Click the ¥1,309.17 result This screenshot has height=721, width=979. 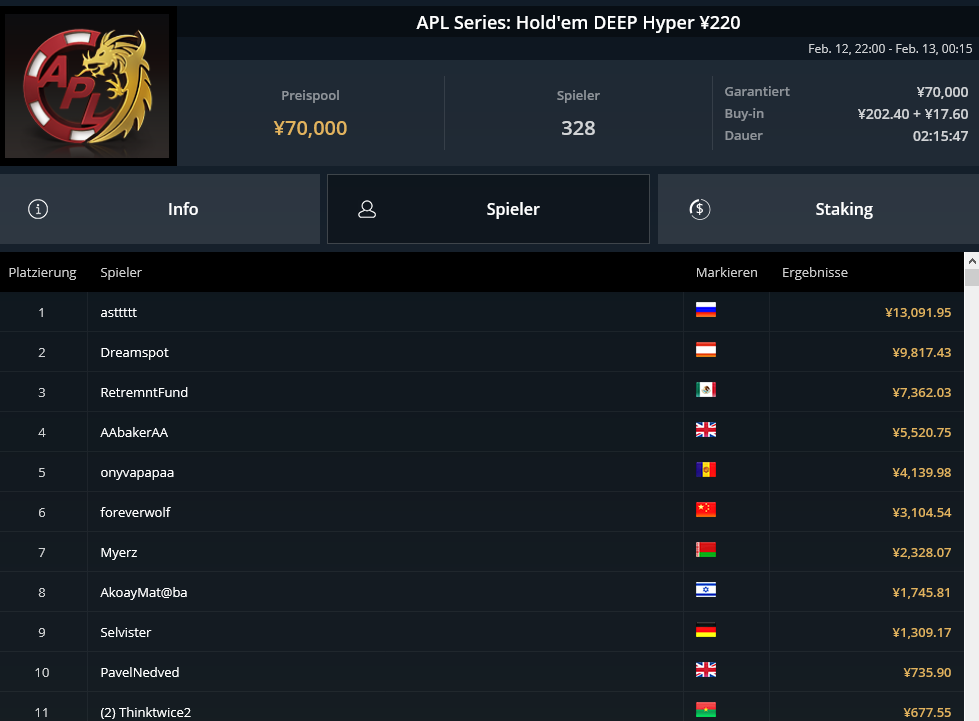922,632
